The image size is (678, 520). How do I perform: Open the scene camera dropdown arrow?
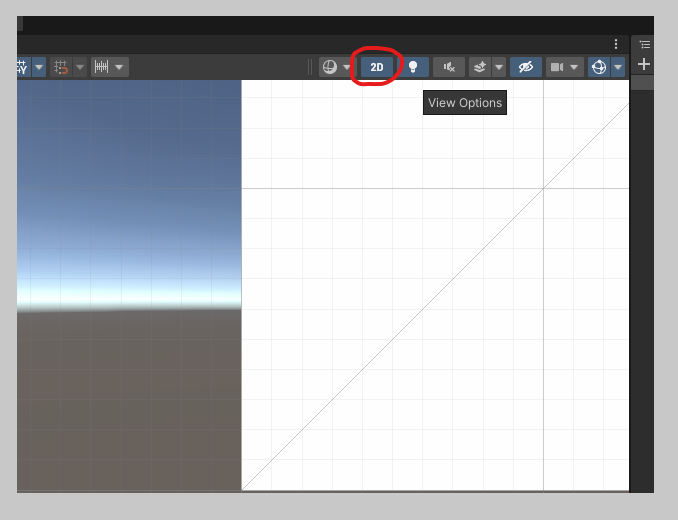pos(574,67)
